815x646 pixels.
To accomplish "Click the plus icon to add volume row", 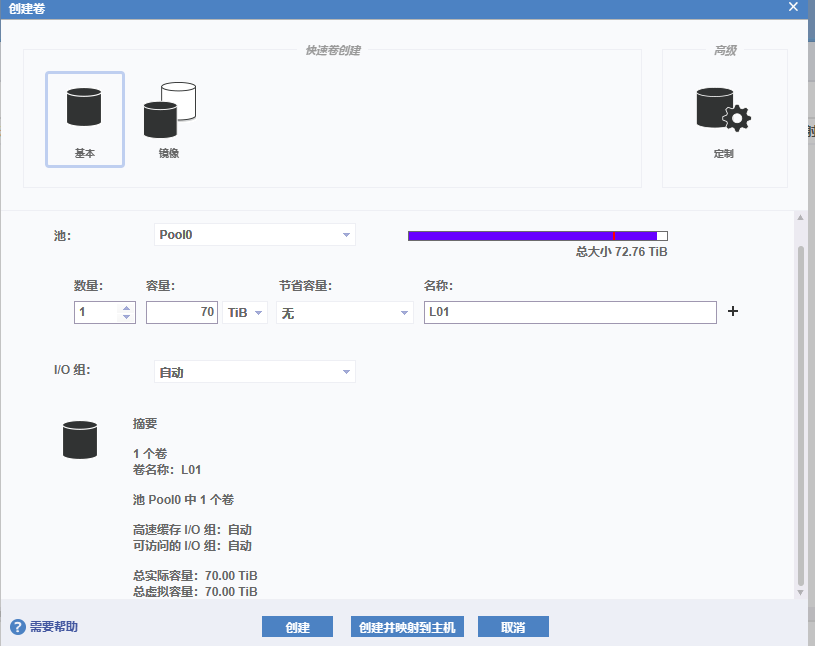I will (733, 312).
